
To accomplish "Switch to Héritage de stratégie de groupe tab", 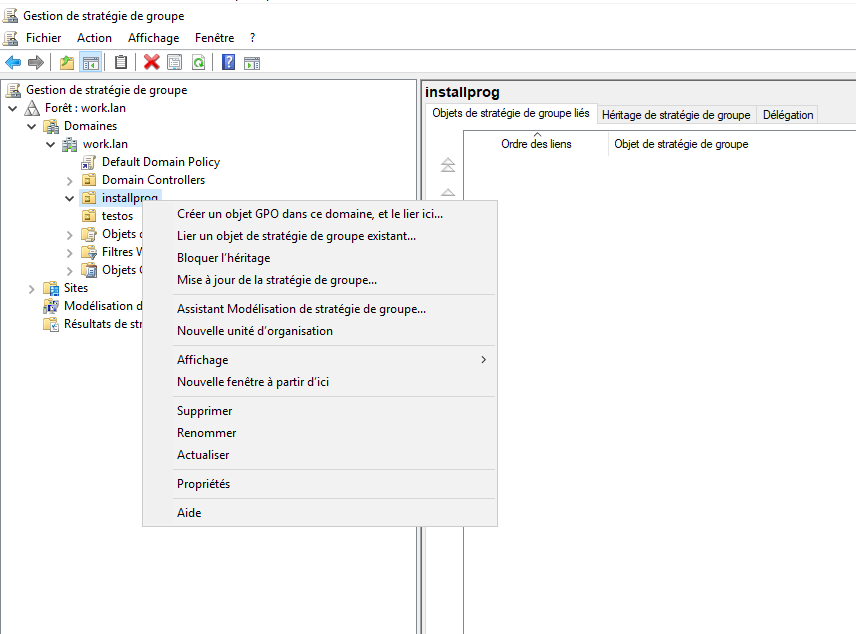I will pos(676,115).
